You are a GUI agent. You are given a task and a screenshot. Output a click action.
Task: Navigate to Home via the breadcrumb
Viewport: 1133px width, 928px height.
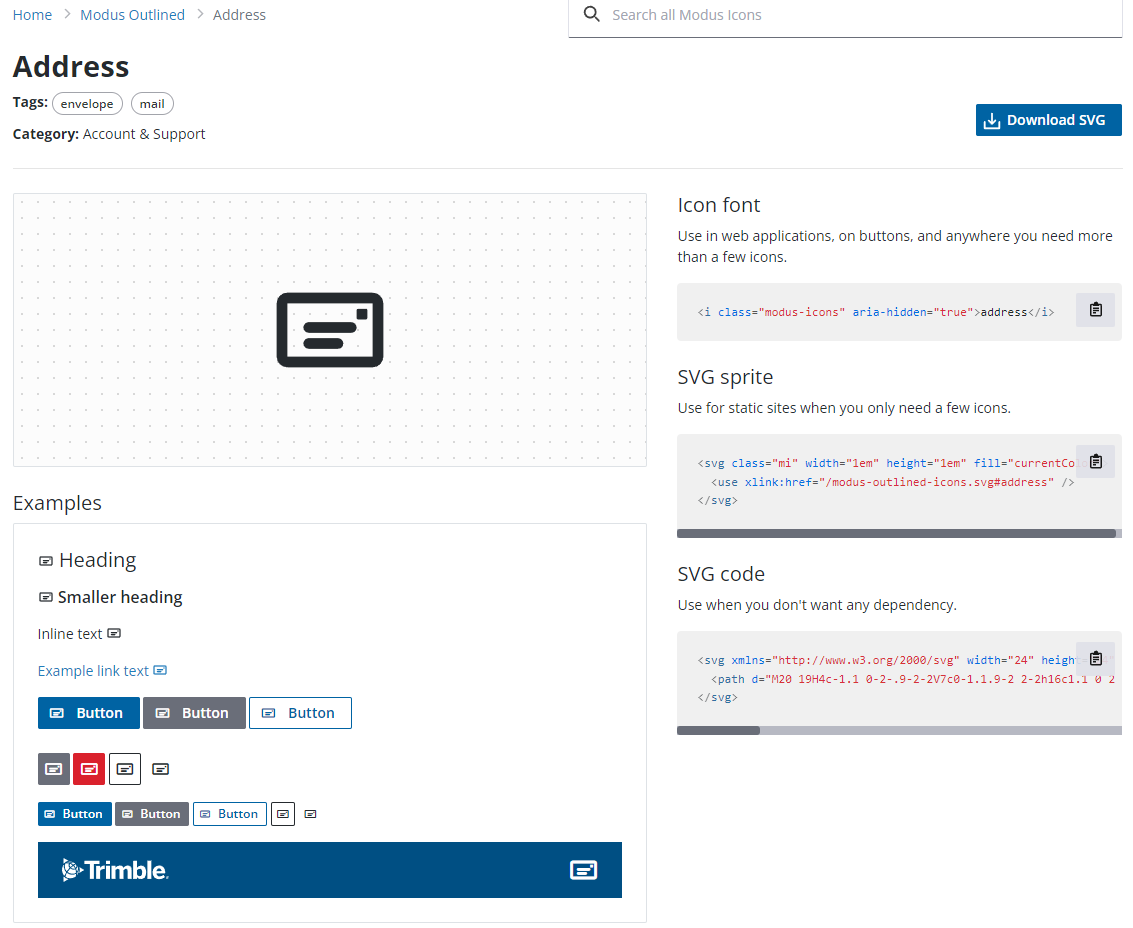(x=31, y=14)
